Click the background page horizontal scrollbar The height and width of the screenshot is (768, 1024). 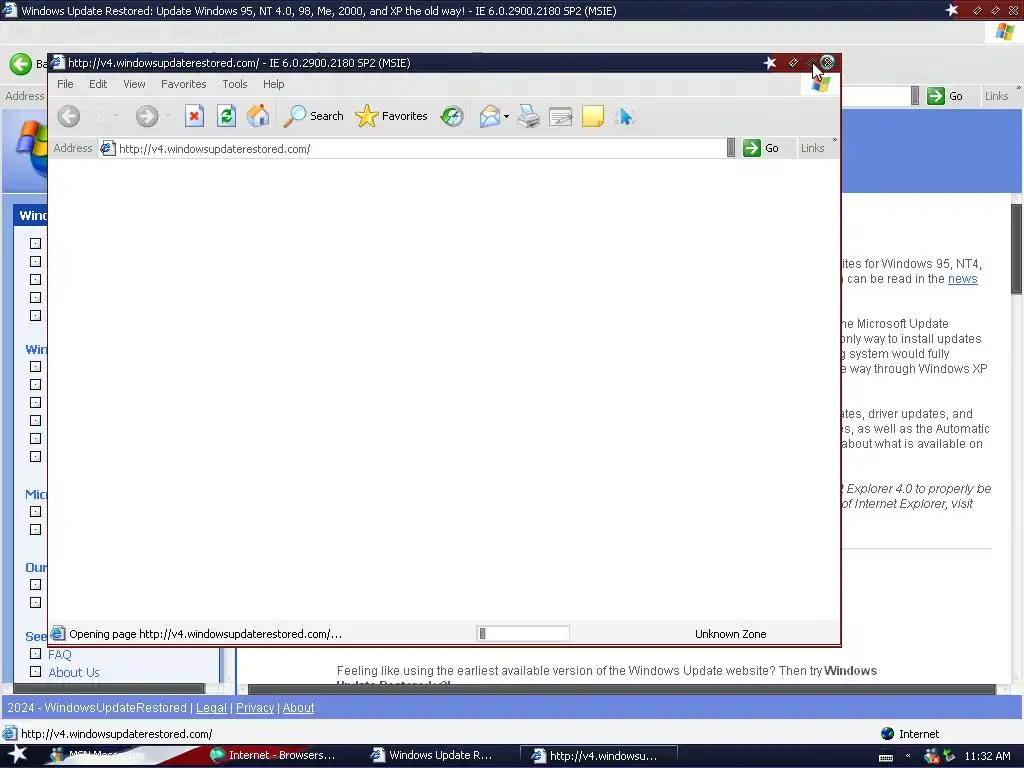tap(621, 689)
